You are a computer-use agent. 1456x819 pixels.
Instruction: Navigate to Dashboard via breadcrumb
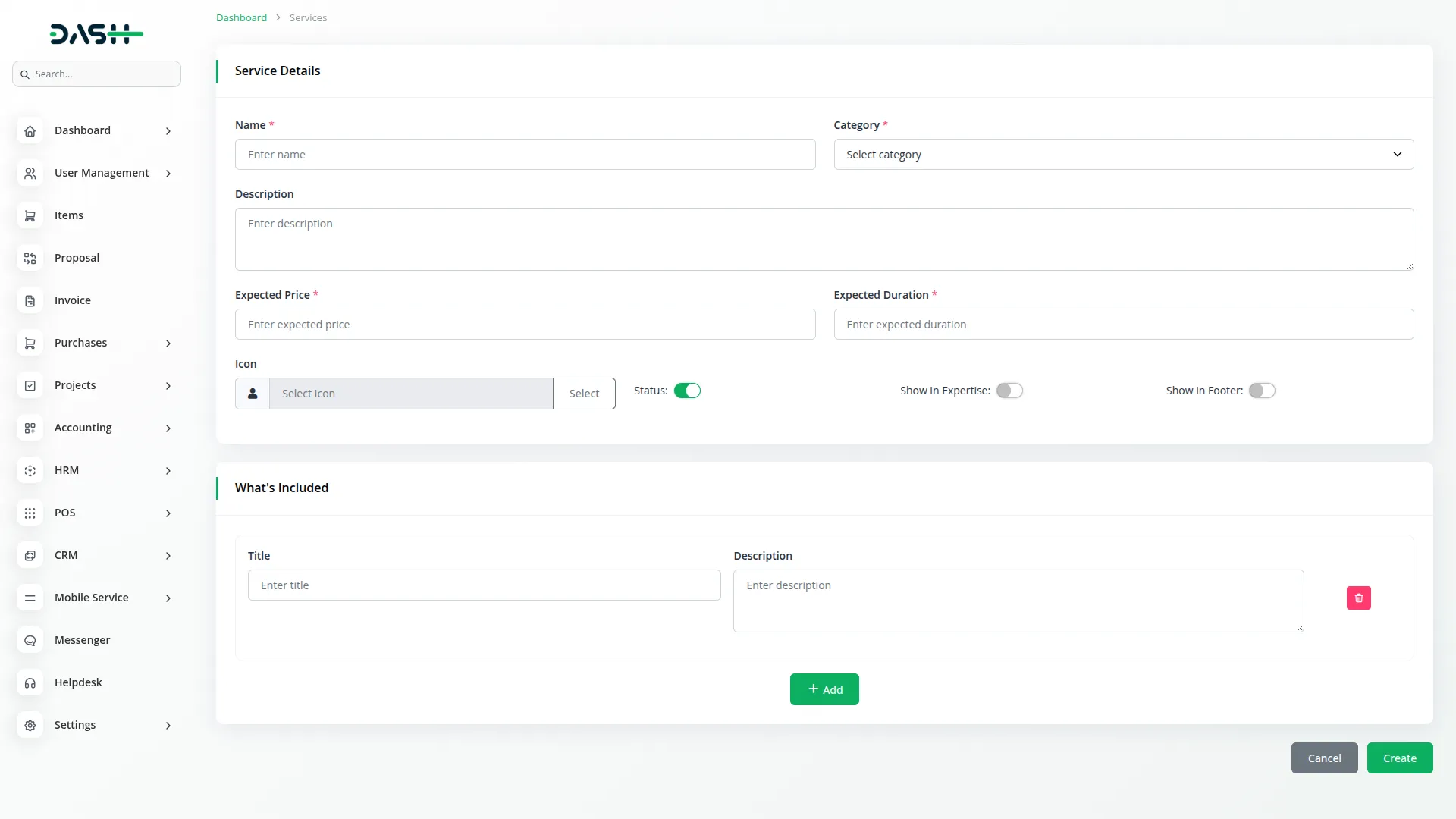tap(240, 17)
